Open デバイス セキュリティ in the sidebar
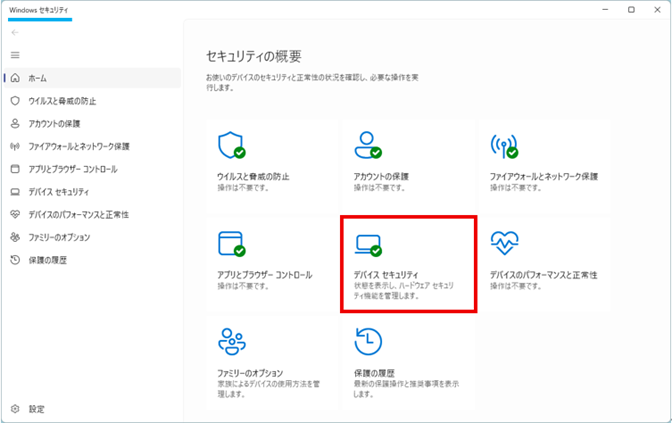The width and height of the screenshot is (672, 423). tap(58, 192)
